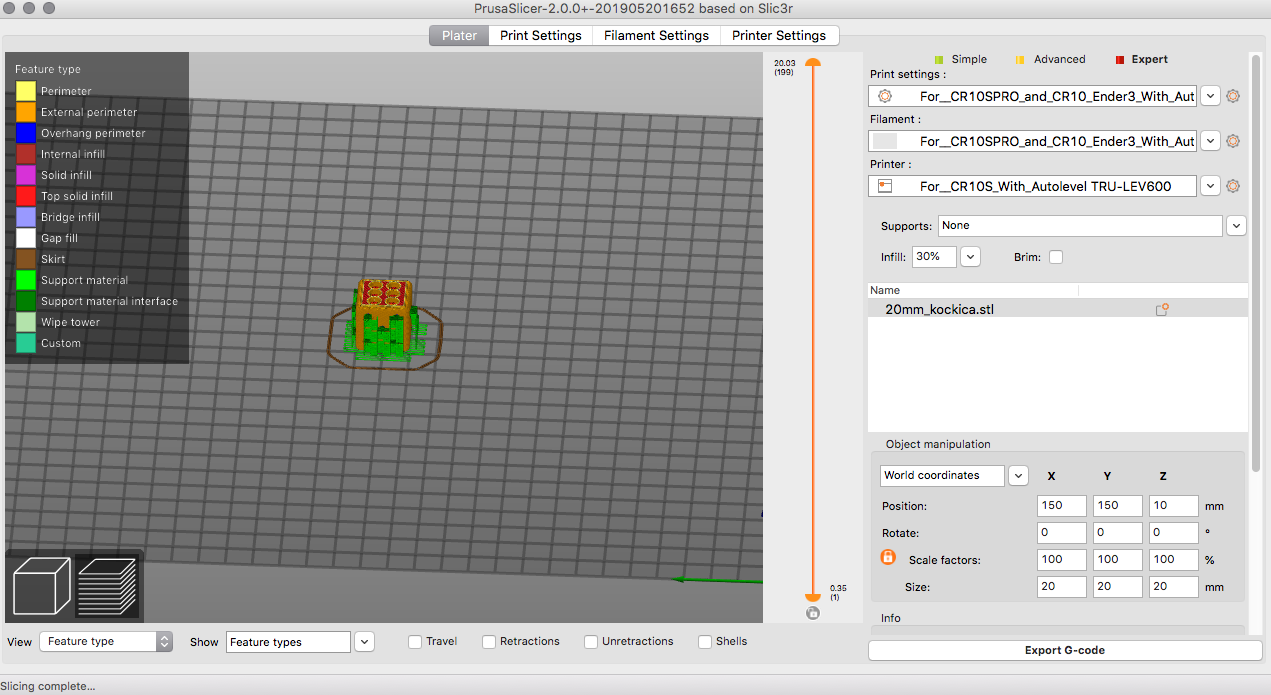Image resolution: width=1271 pixels, height=695 pixels.
Task: Enable the Brim checkbox
Action: point(1056,257)
